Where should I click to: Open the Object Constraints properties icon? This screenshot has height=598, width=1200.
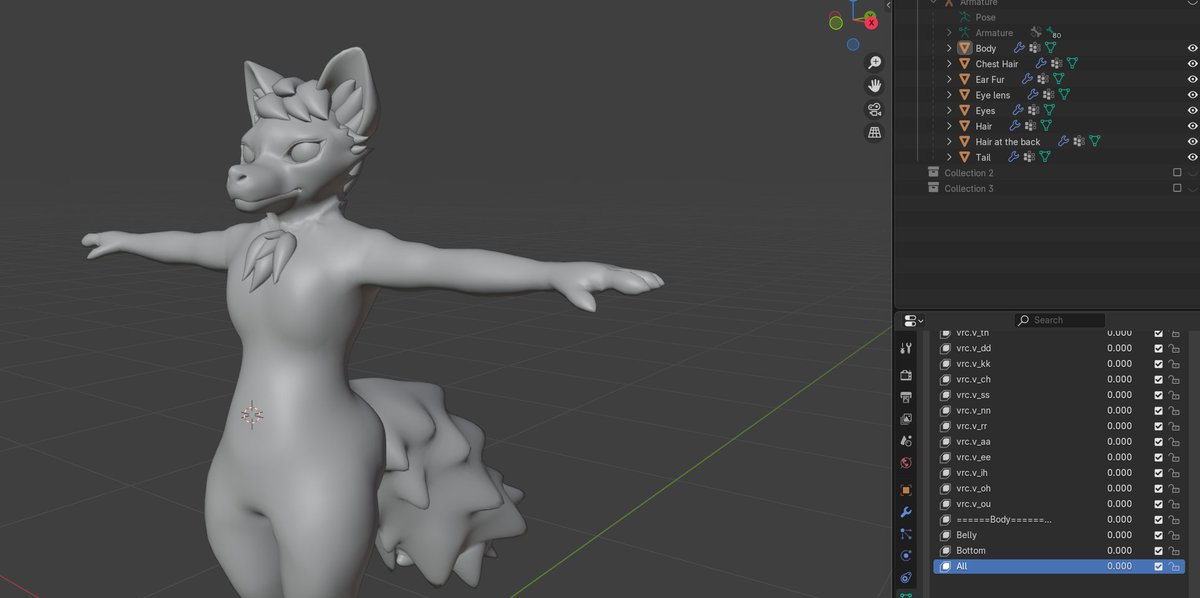coord(906,578)
